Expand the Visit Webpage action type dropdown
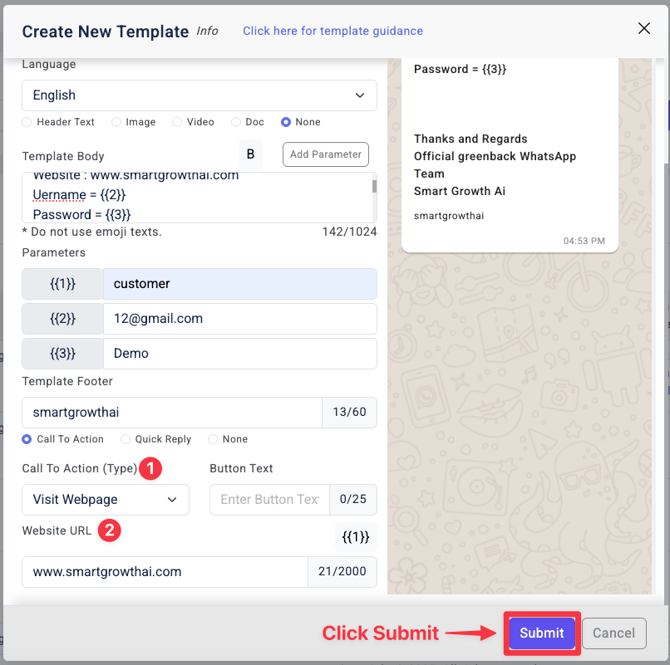 [x=105, y=499]
